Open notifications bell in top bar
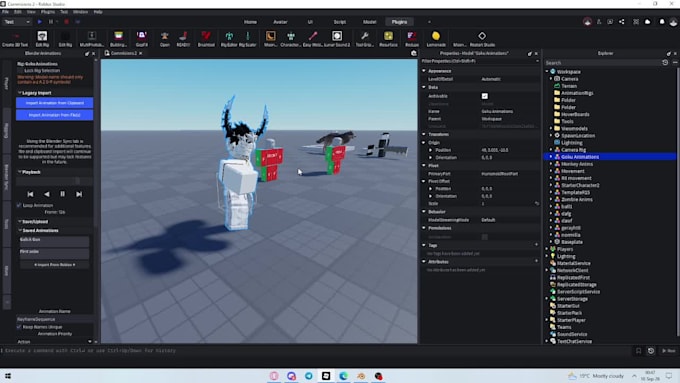The image size is (680, 383). (662, 22)
